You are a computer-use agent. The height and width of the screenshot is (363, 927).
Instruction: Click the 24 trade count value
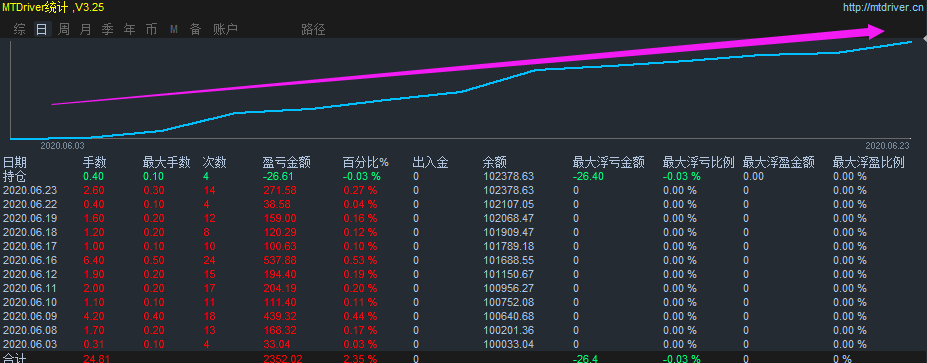click(x=209, y=260)
